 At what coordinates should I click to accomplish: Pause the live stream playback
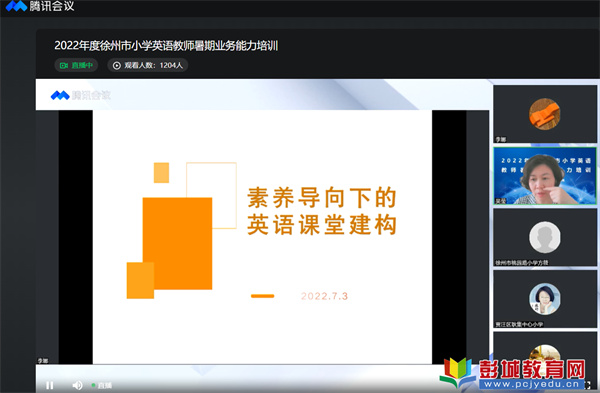pos(50,385)
